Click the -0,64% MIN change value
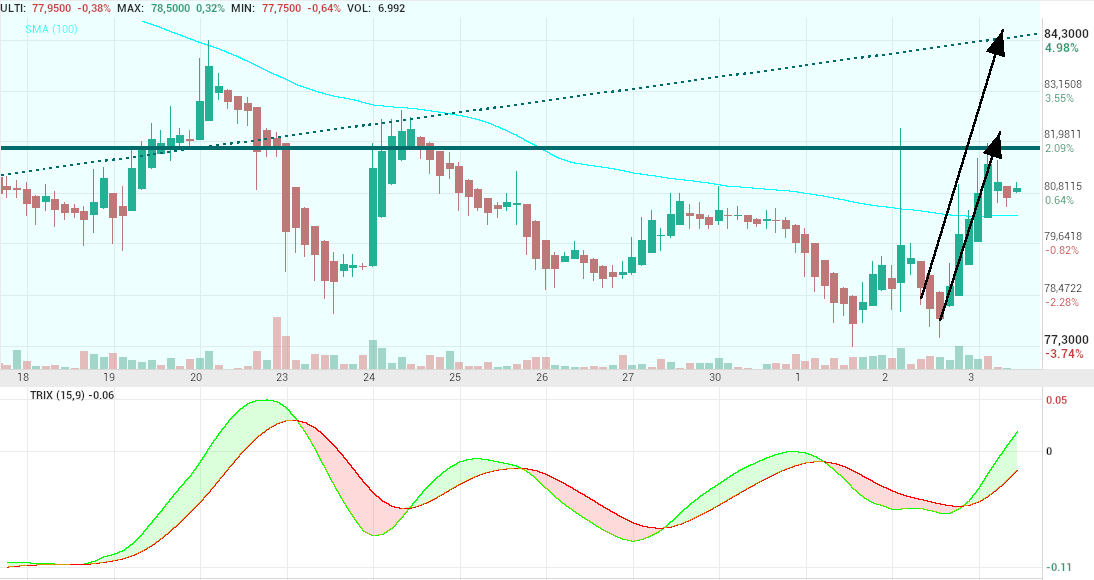The width and height of the screenshot is (1094, 580). click(323, 8)
